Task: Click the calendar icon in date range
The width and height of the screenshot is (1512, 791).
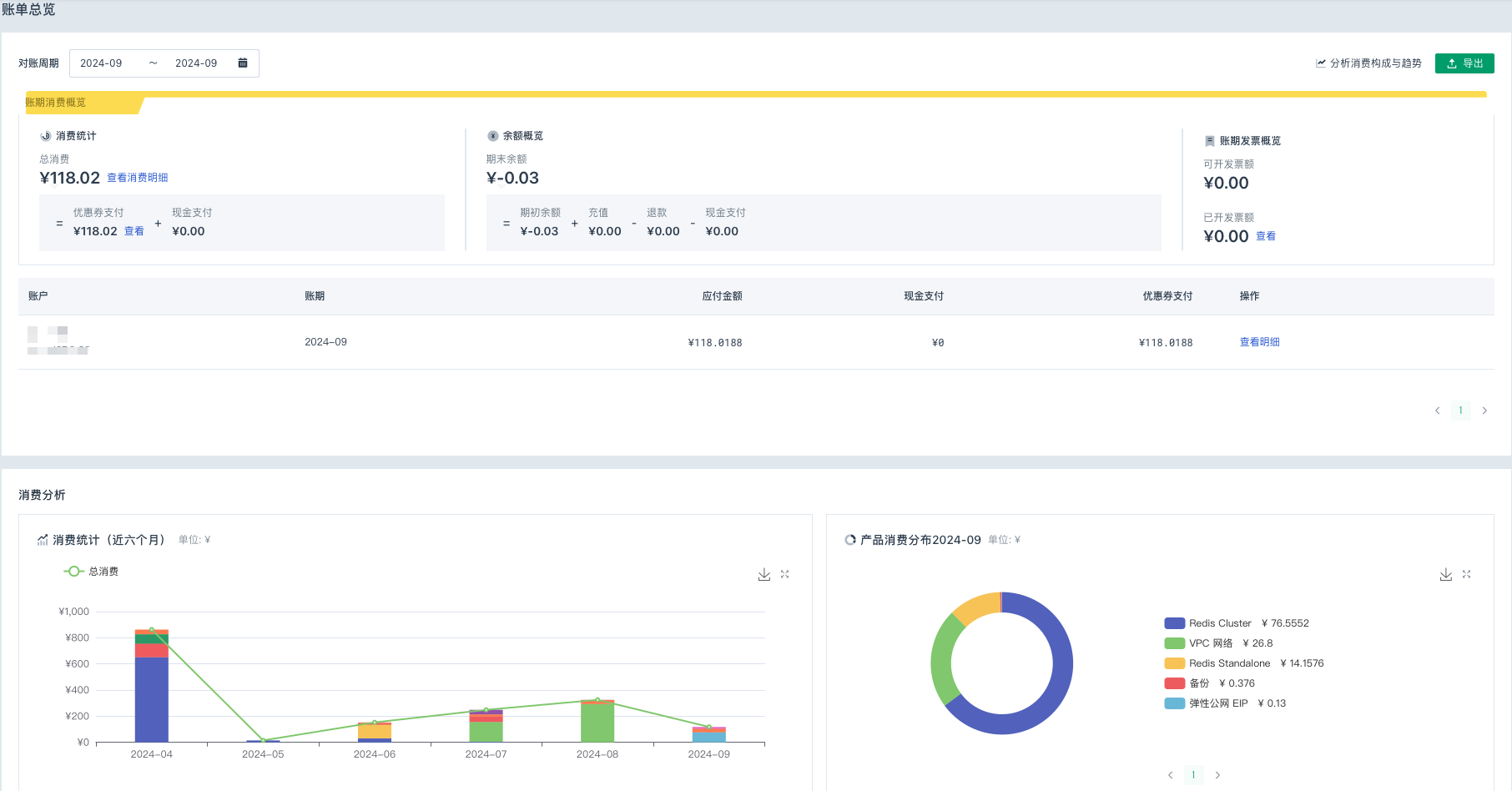Action: pos(243,63)
